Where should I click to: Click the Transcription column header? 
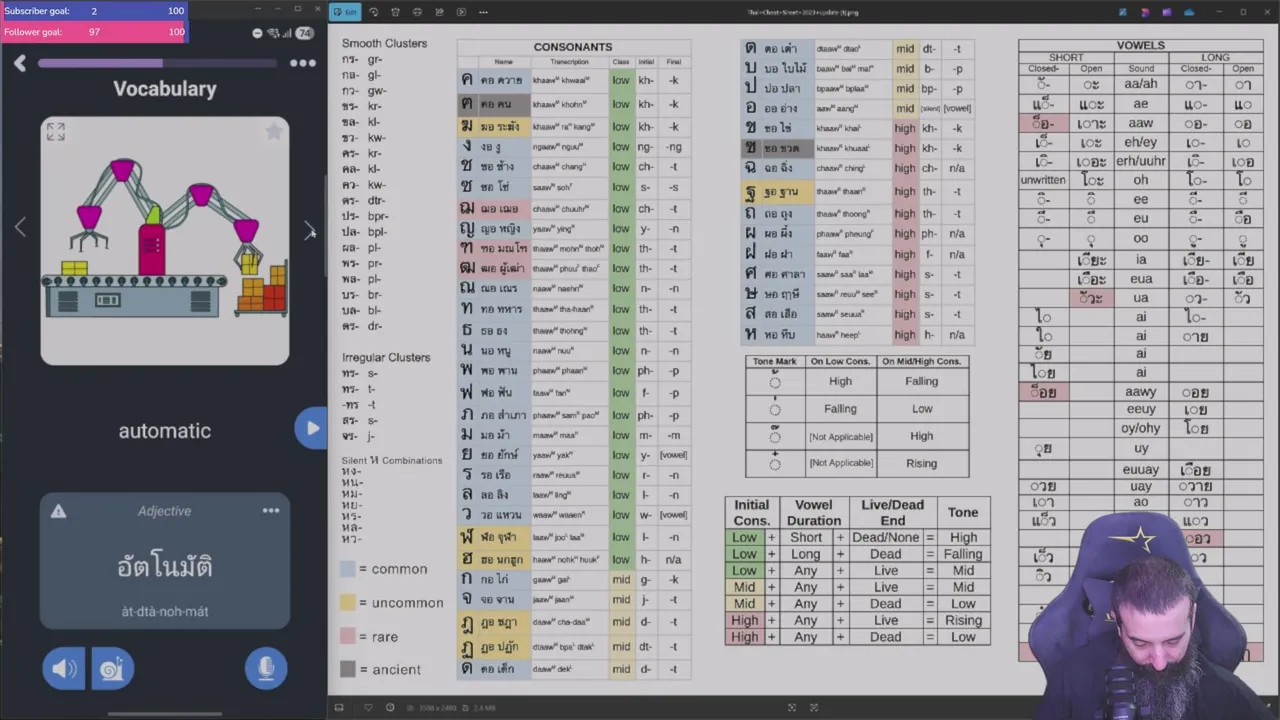coord(569,62)
